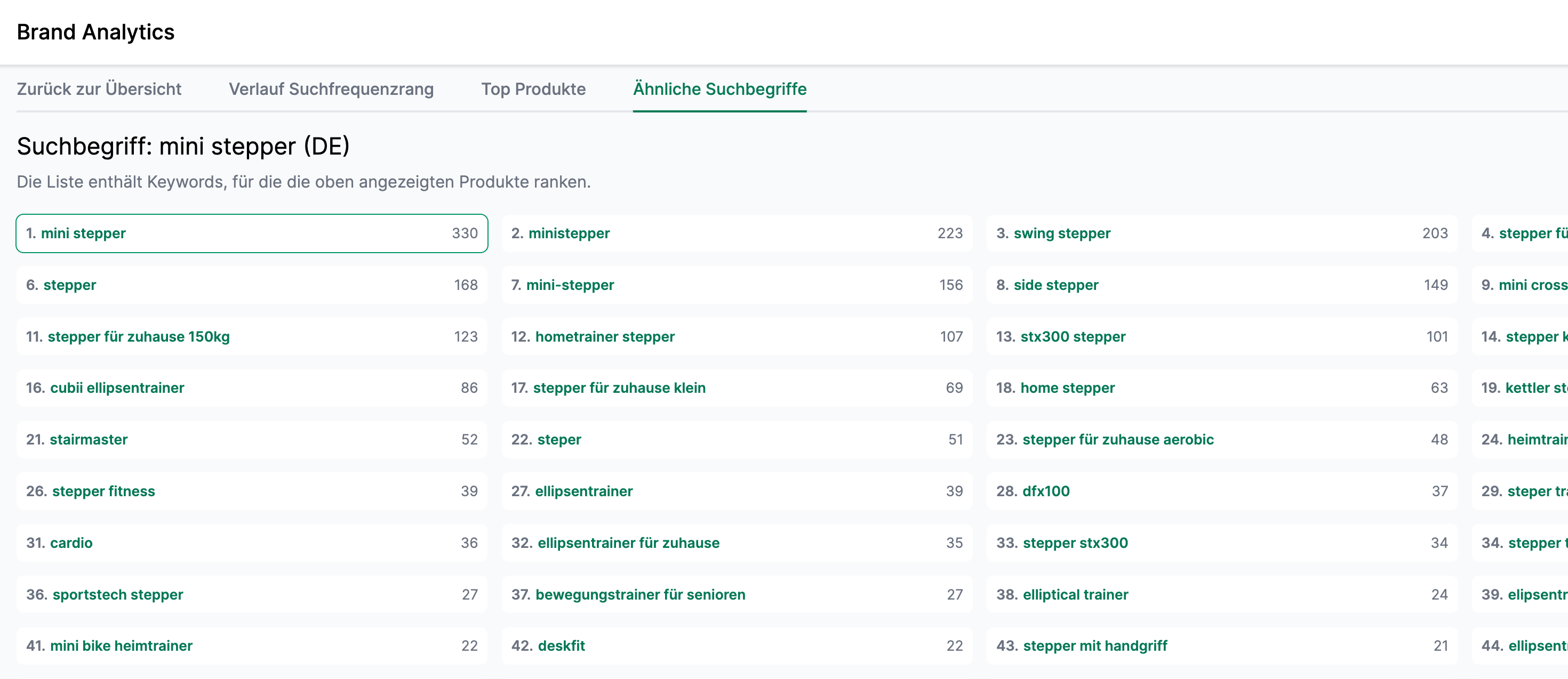This screenshot has width=1568, height=679.
Task: Switch to the Top Produkte tab
Action: pyautogui.click(x=533, y=89)
